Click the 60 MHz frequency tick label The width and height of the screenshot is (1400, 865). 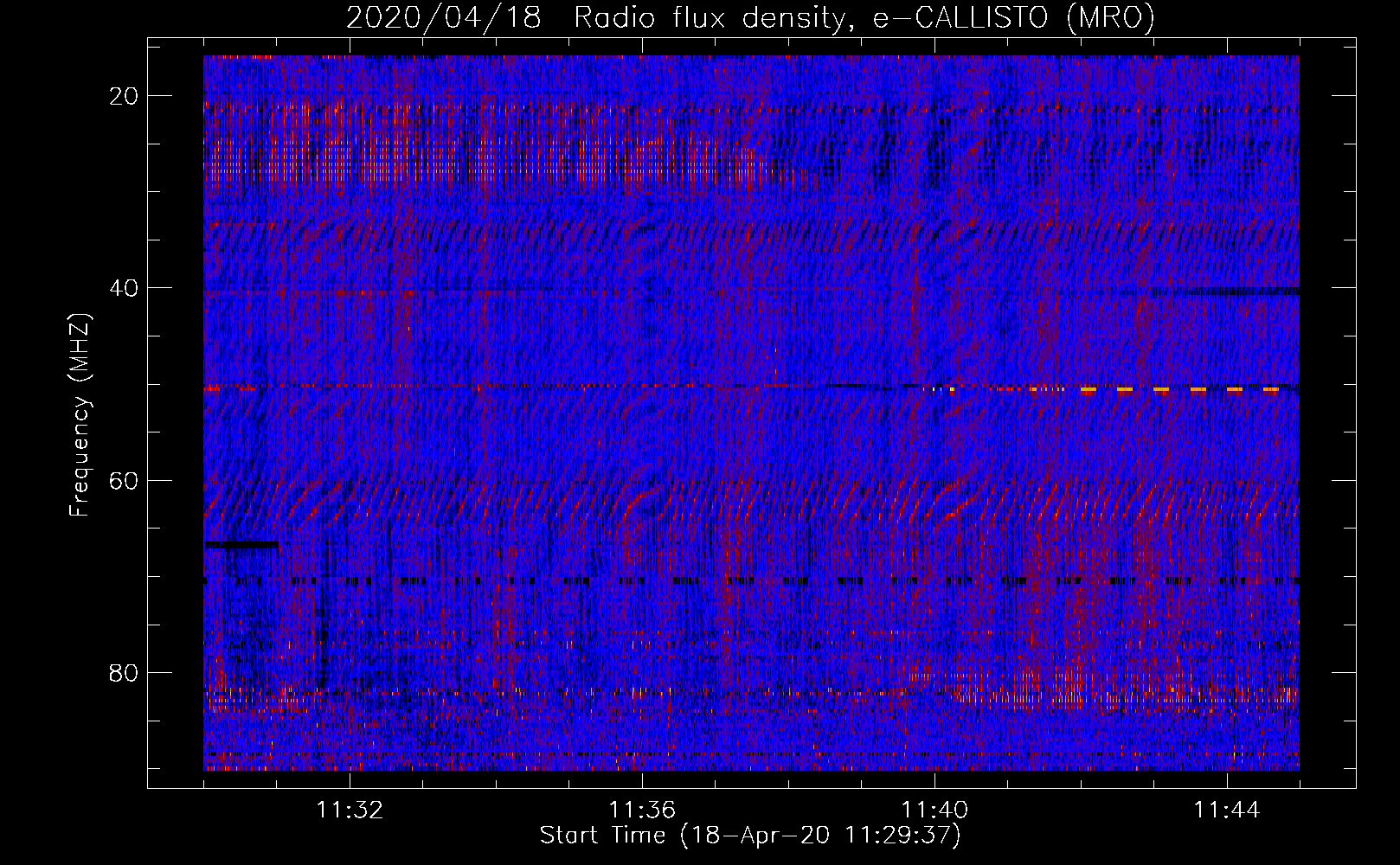pyautogui.click(x=124, y=480)
